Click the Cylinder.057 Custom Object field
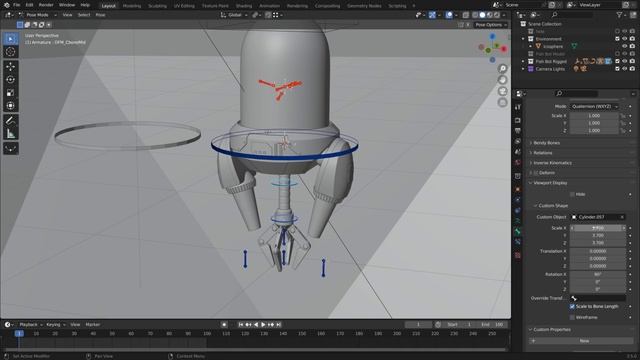The image size is (640, 360). (x=598, y=217)
